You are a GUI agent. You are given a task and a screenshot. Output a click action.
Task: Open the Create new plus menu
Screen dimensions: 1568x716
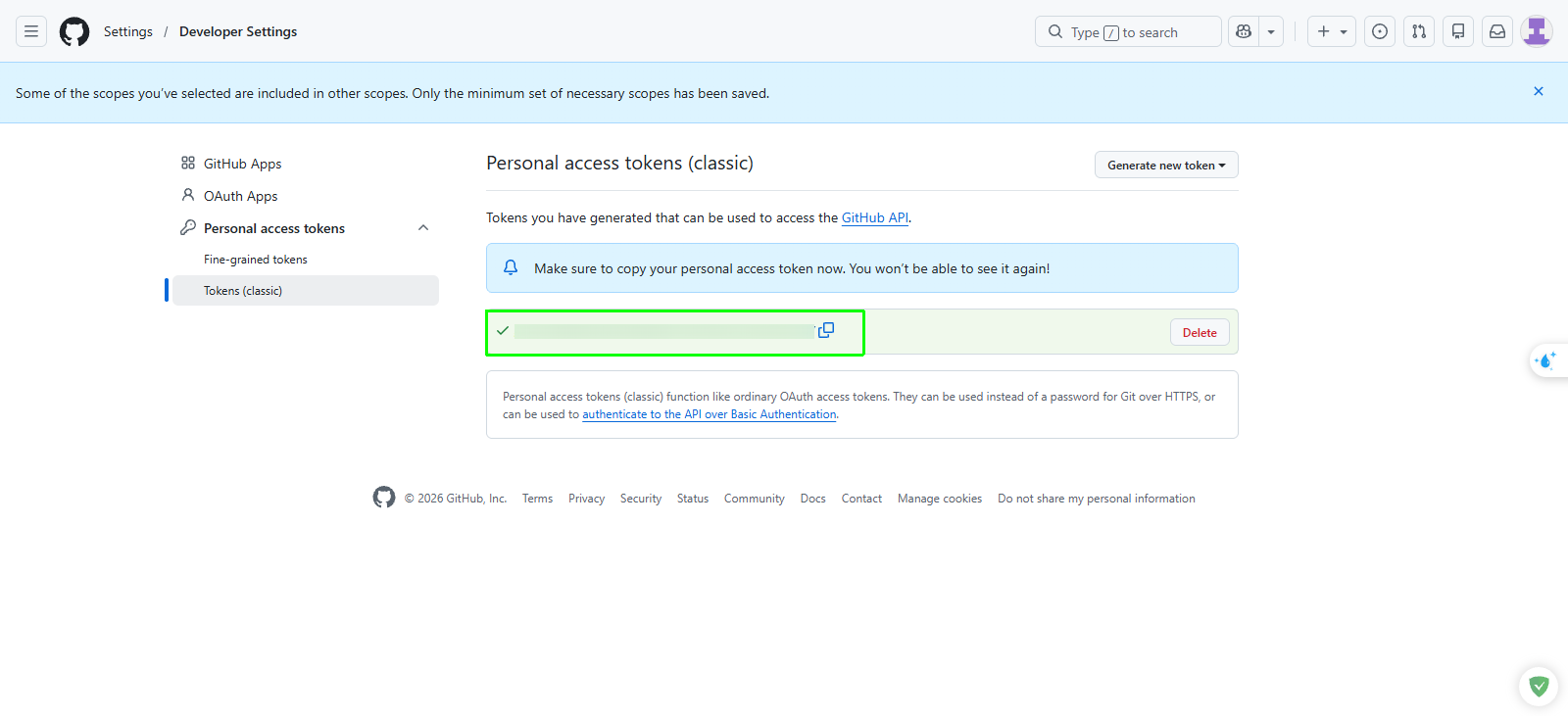pyautogui.click(x=1332, y=31)
